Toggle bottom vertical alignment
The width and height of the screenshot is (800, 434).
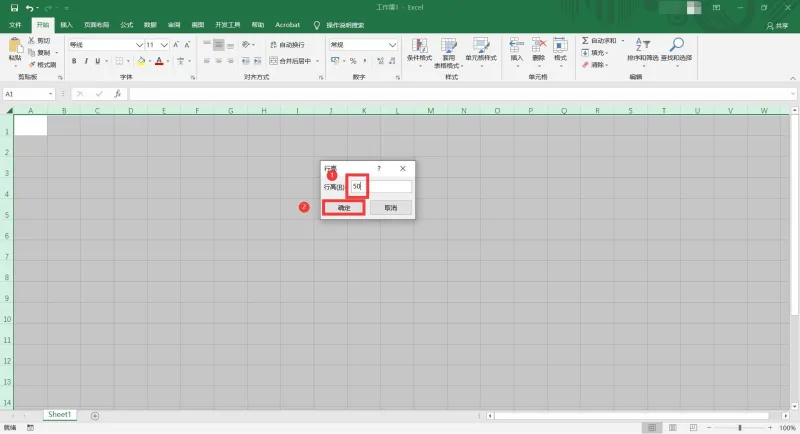pos(231,45)
